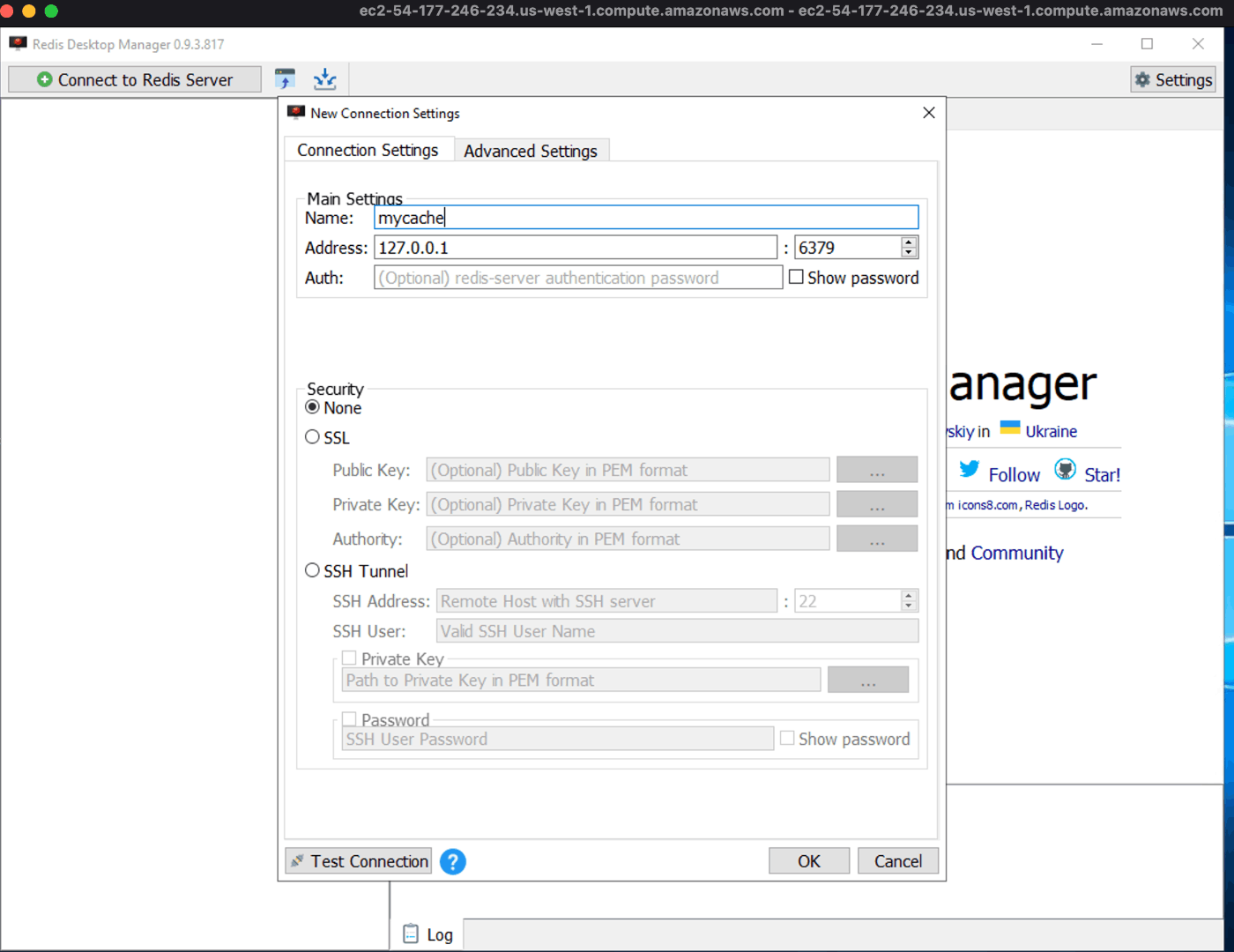
Task: Maximize the Redis Desktop Manager window
Action: (x=1147, y=43)
